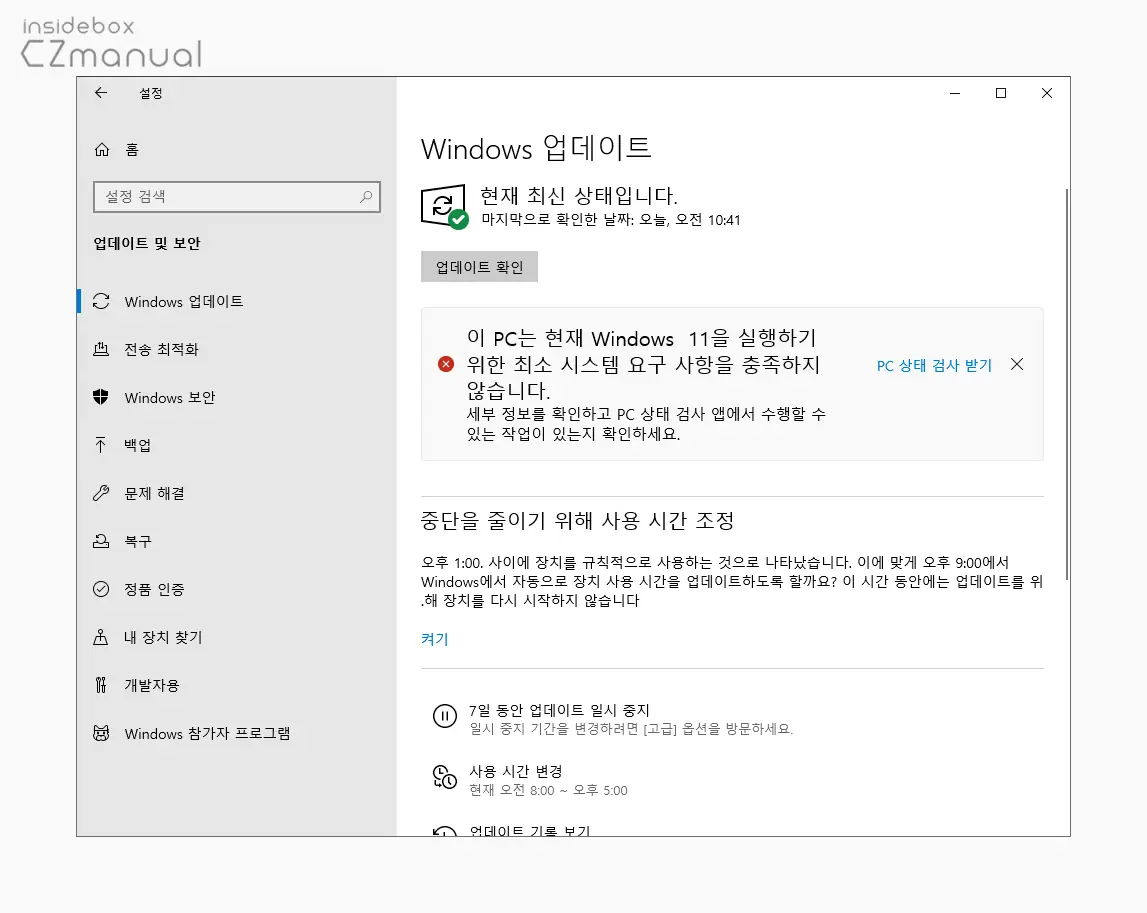The width and height of the screenshot is (1147, 913).
Task: Click the 정품 인증 checkmark circle icon
Action: [101, 589]
